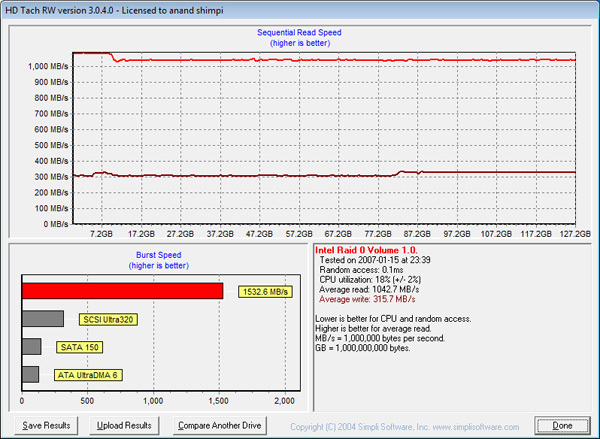
Task: Click the 47.2GB axis label
Action: 259,233
